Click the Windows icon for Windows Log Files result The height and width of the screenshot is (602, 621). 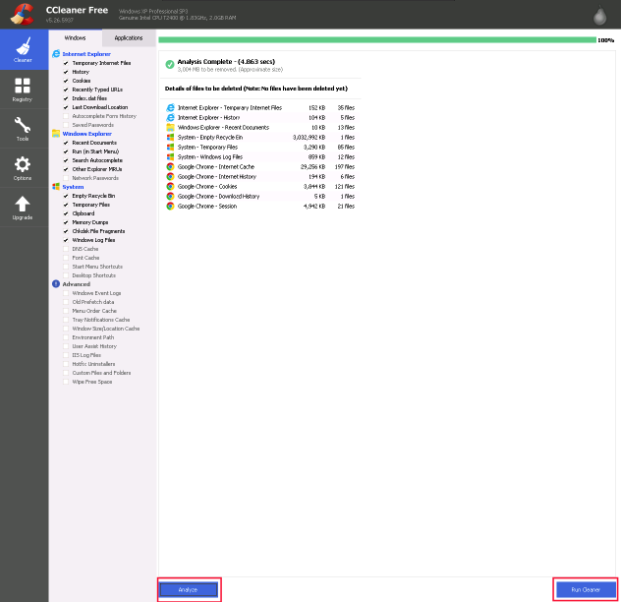coord(170,157)
